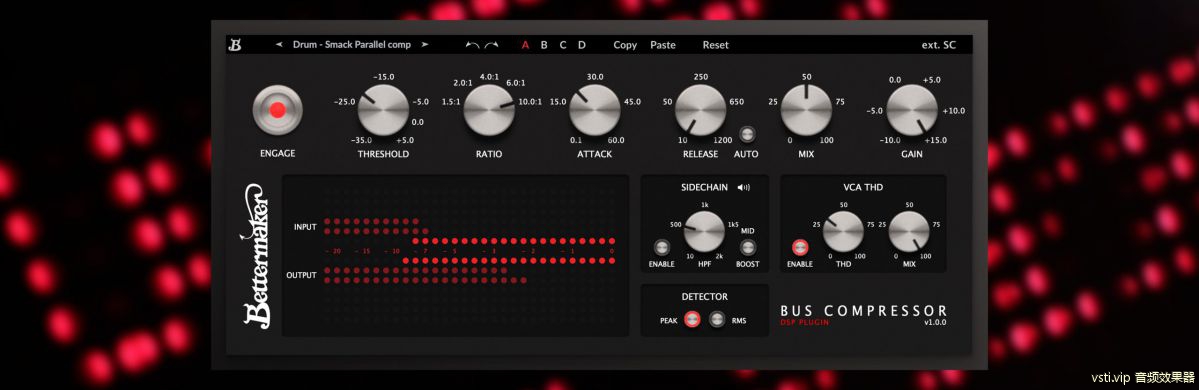Toggle the red ENGAGE button

tap(278, 110)
